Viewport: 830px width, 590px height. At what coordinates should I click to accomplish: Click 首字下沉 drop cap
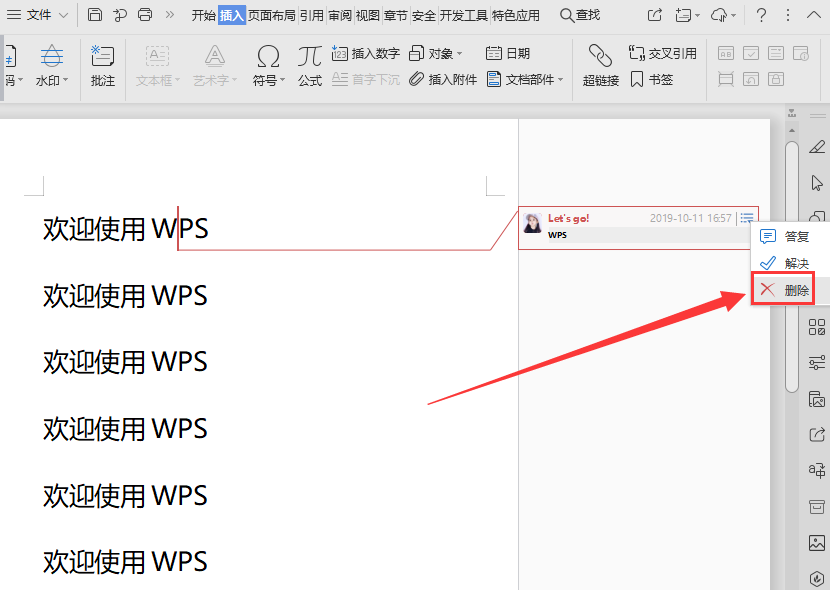(x=365, y=79)
